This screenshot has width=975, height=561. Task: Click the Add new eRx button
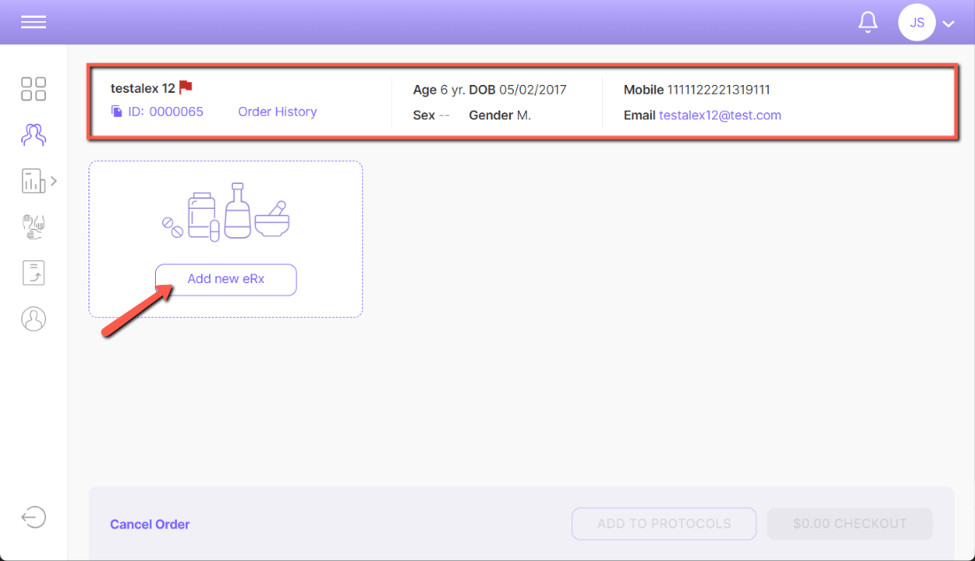point(226,279)
